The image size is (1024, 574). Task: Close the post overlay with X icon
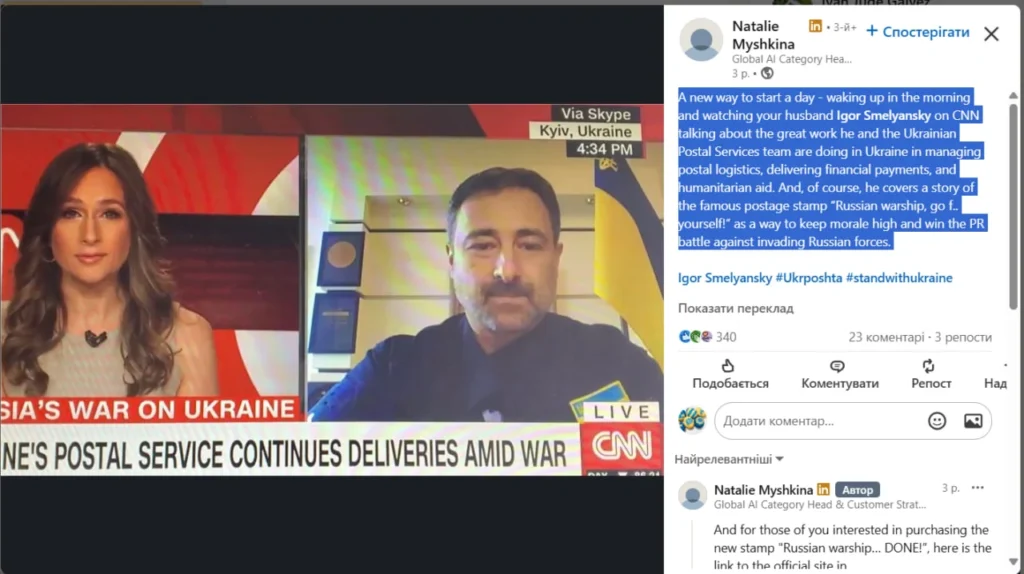(991, 34)
